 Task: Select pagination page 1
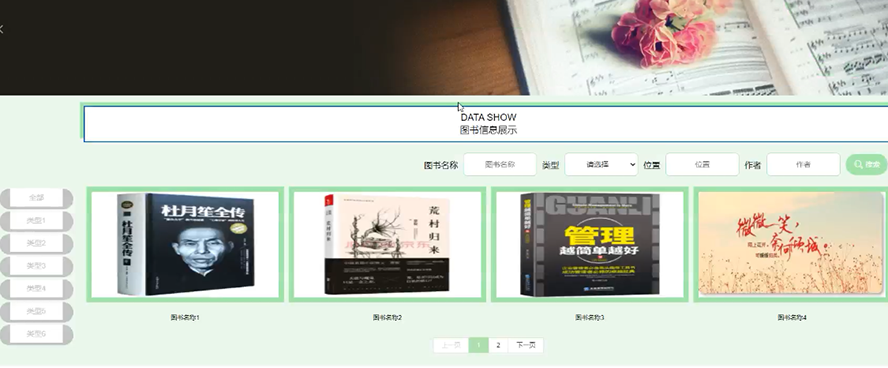[479, 345]
